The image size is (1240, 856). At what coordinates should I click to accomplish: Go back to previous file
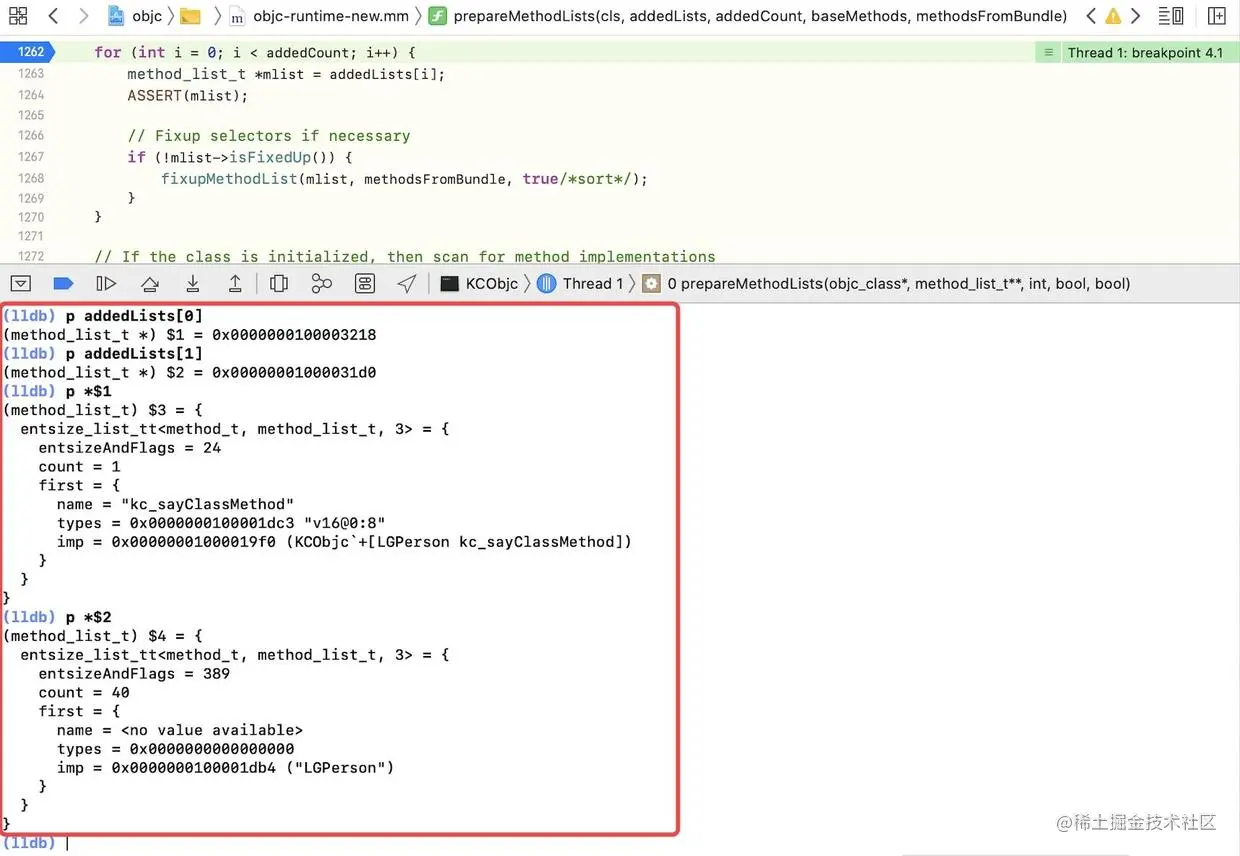pyautogui.click(x=53, y=16)
